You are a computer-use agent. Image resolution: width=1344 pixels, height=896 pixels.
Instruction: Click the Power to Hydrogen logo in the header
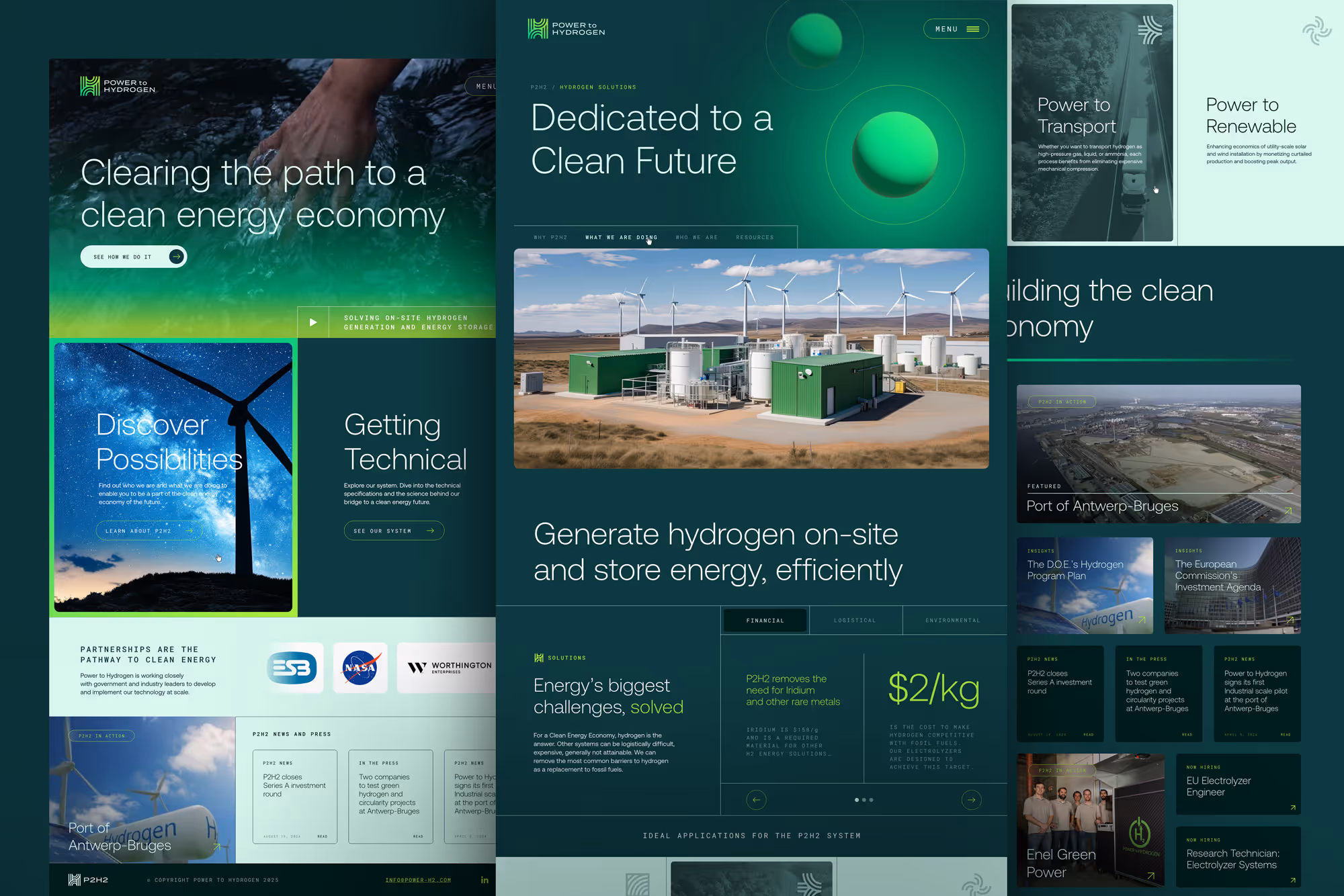click(565, 28)
